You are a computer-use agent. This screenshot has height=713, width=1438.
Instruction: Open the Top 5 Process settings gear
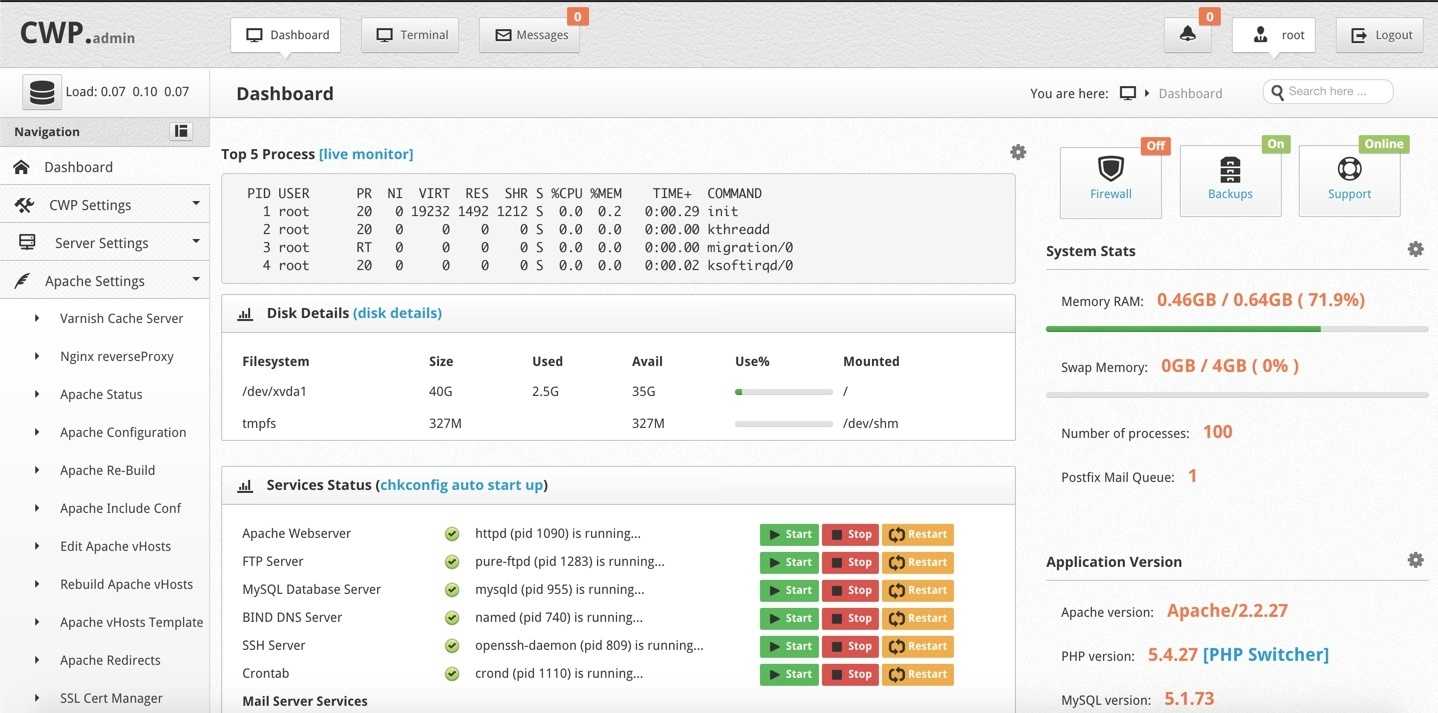(x=1018, y=152)
